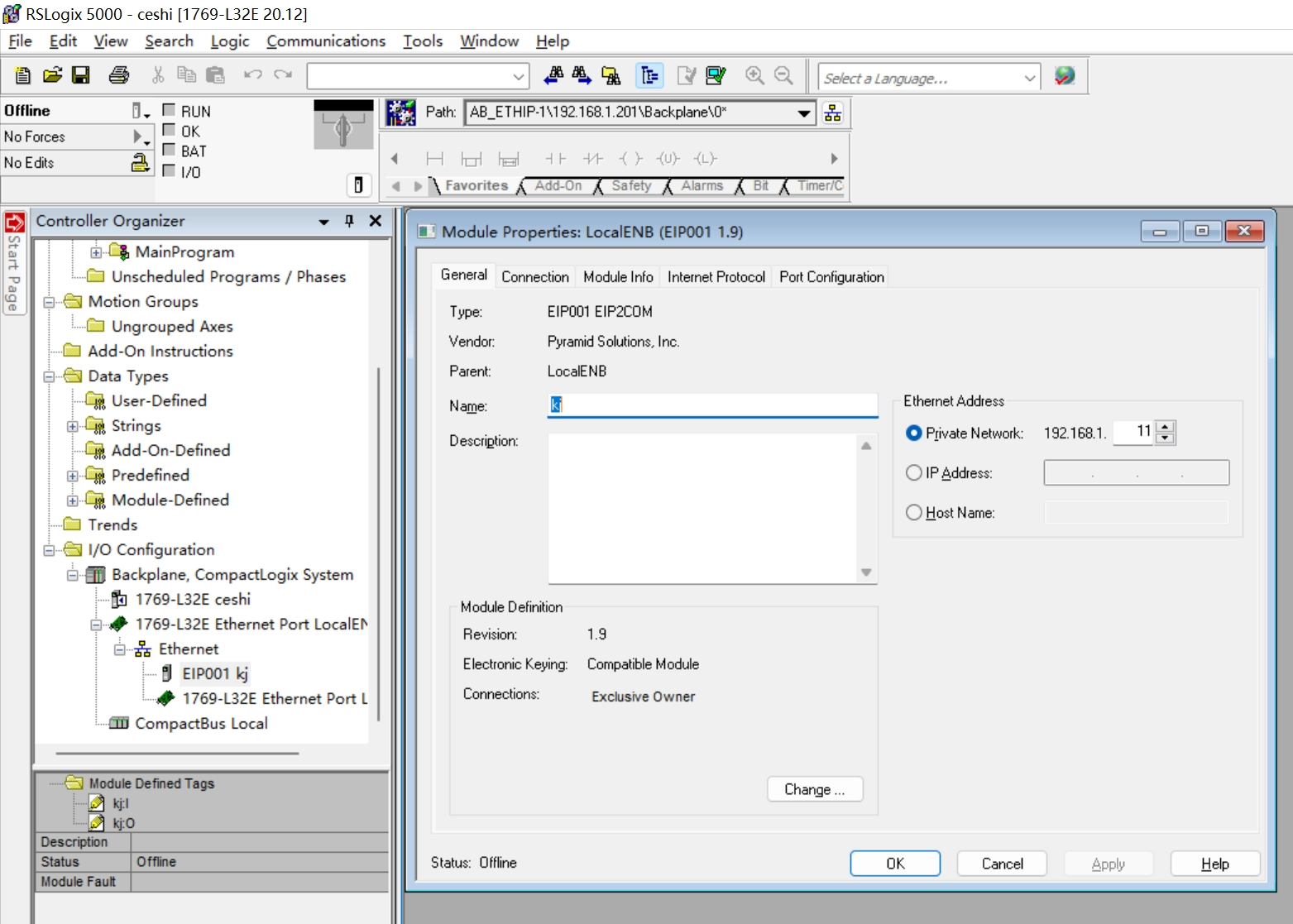The width and height of the screenshot is (1293, 924).
Task: Click the controller communication path icon
Action: [x=401, y=113]
